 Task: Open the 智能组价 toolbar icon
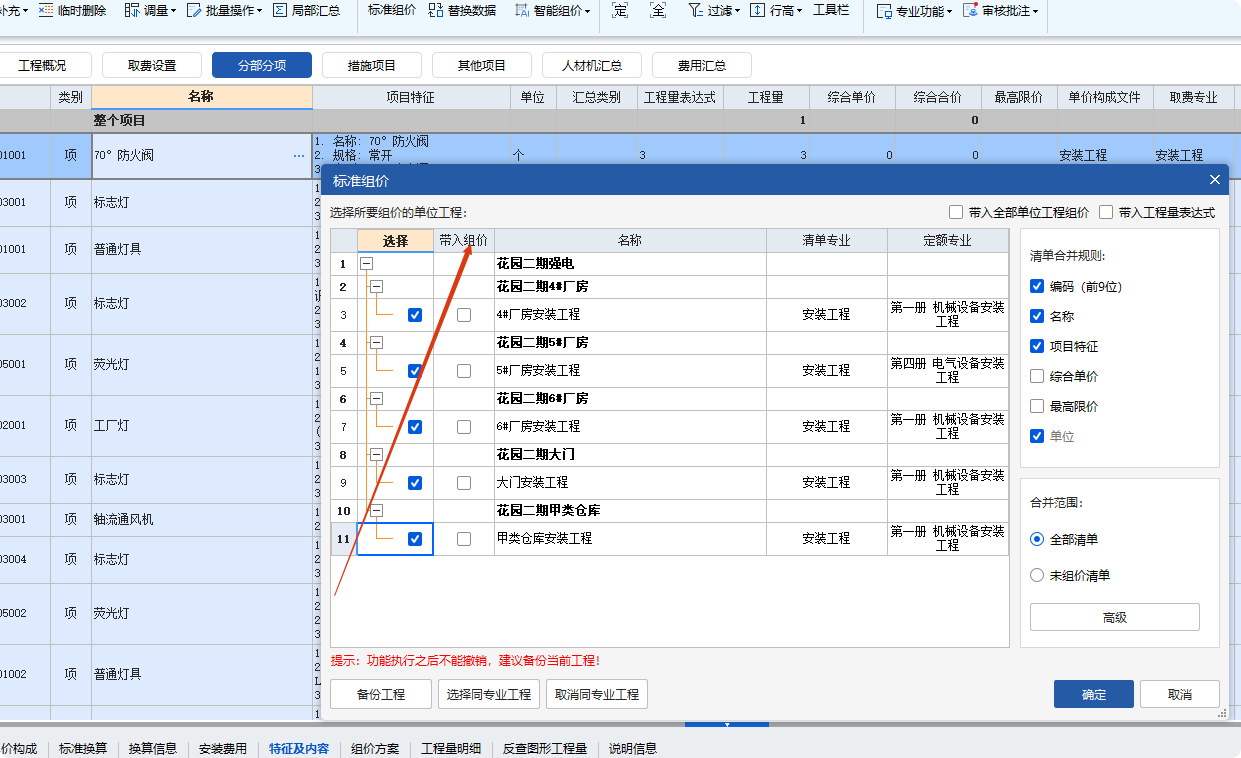pos(551,12)
